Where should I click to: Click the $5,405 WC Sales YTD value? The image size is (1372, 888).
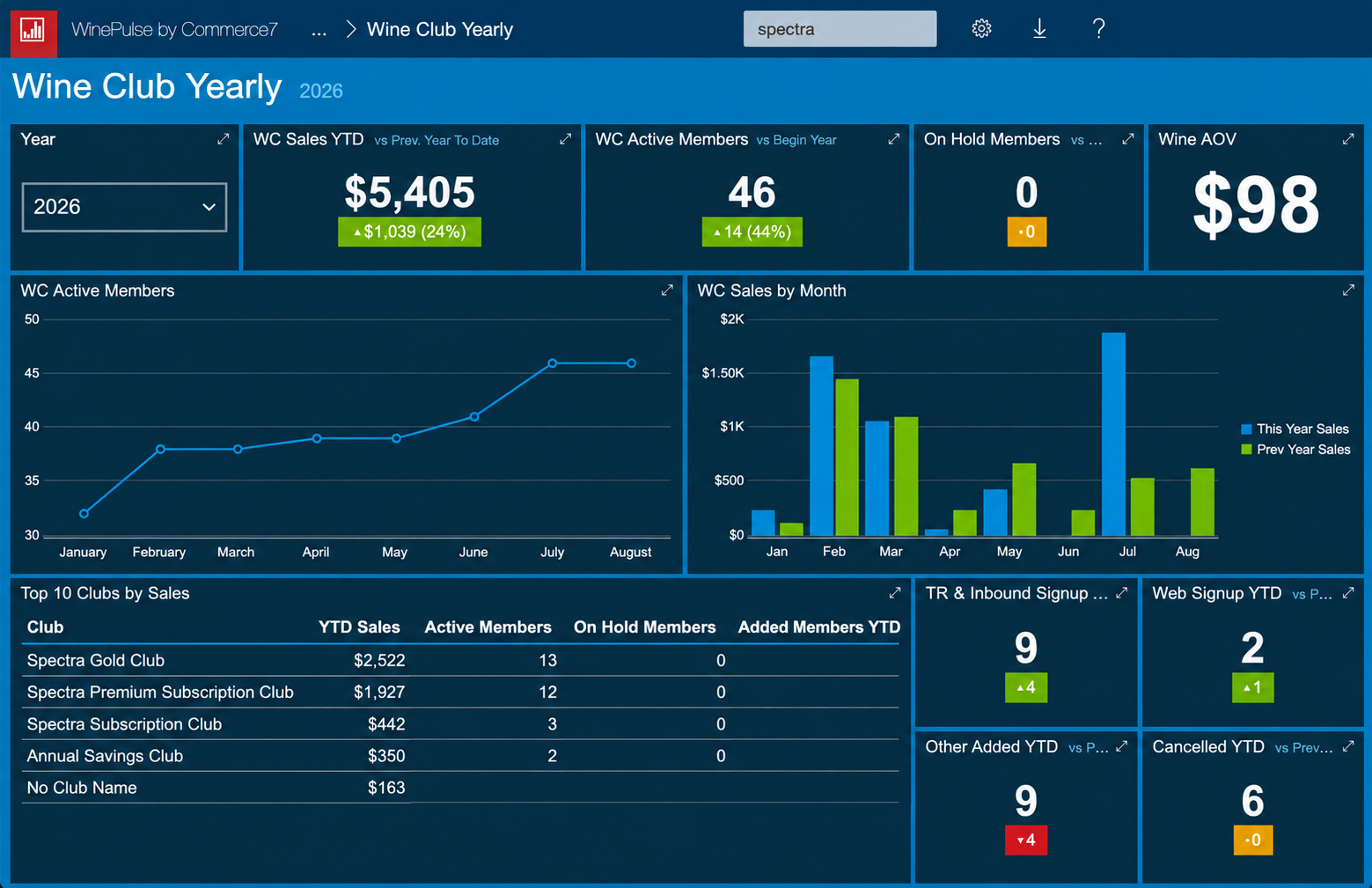click(409, 193)
